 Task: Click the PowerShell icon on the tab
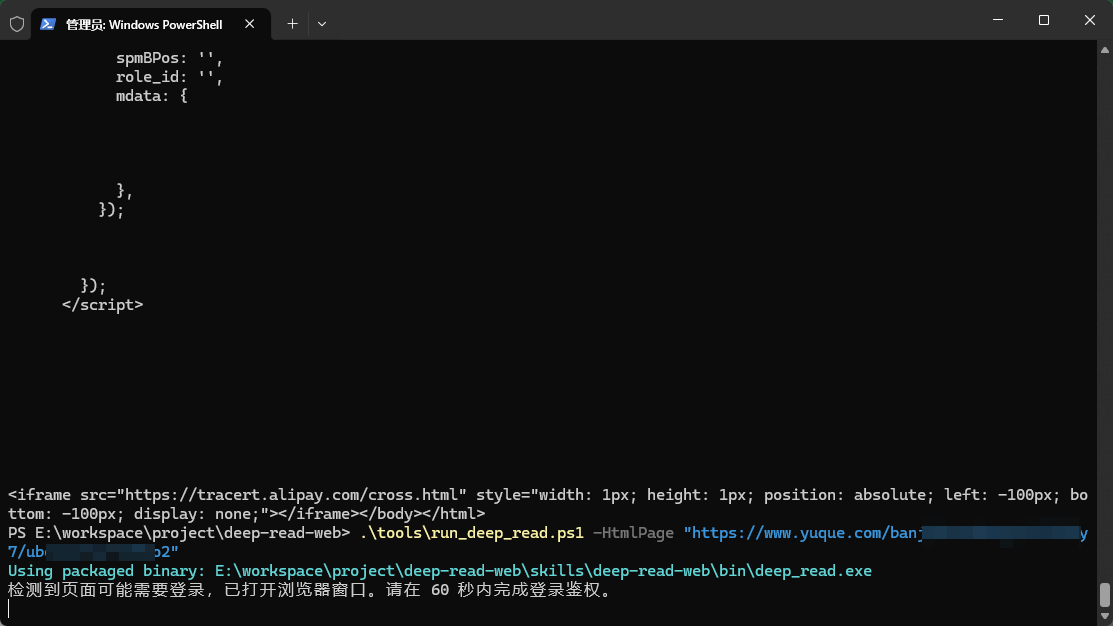point(48,24)
